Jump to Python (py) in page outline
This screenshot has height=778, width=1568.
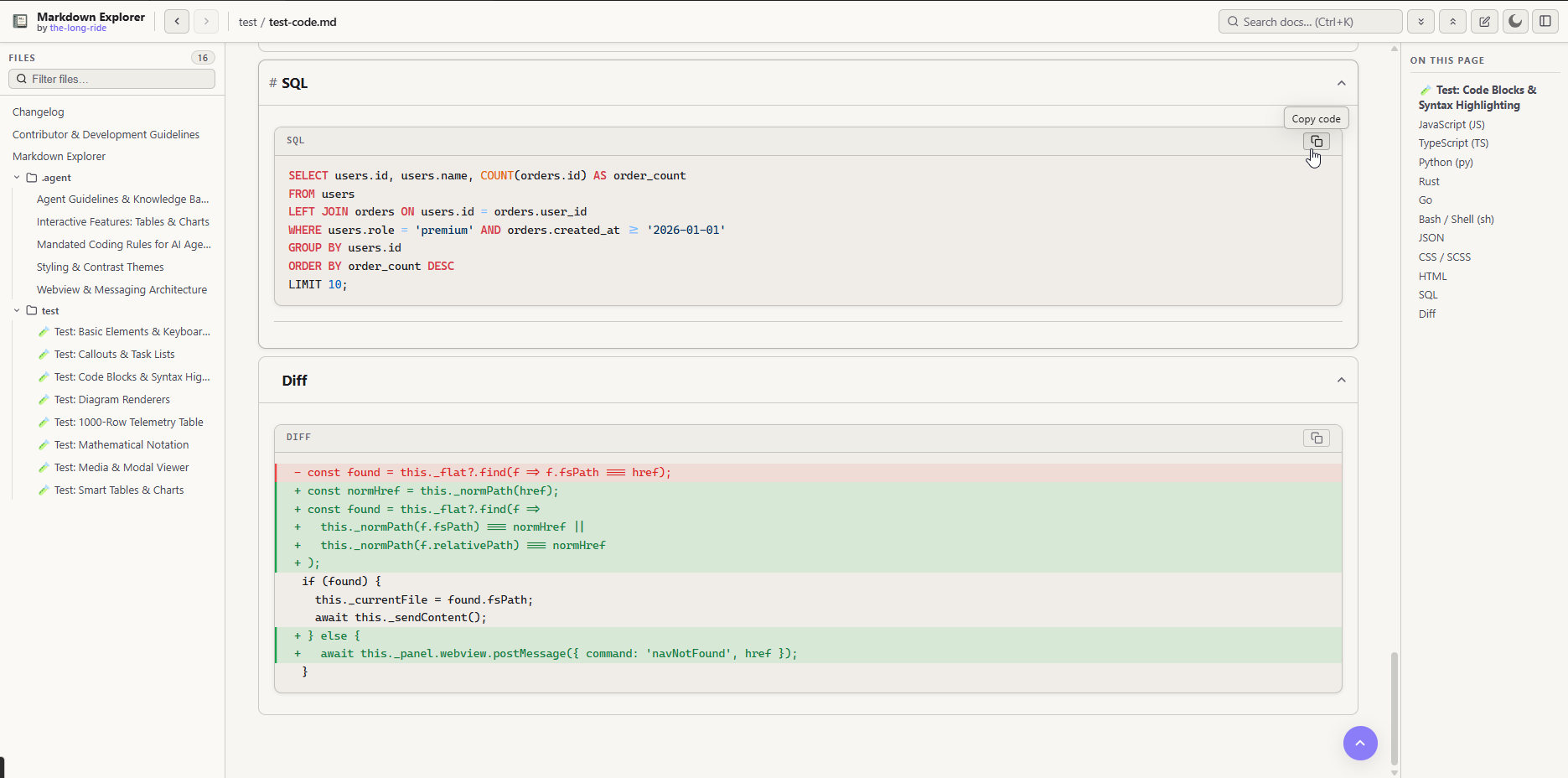coord(1446,163)
